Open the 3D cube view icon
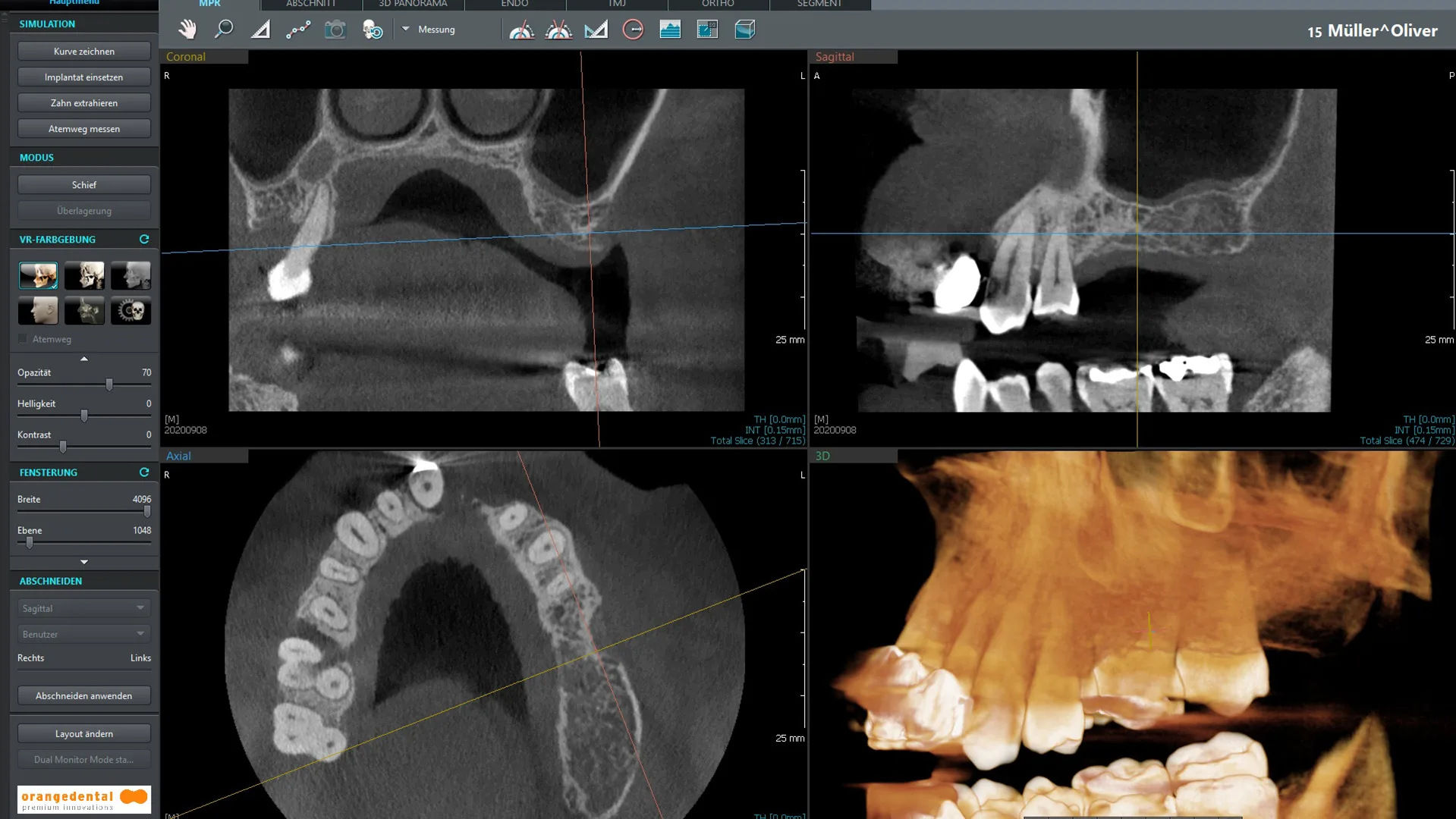This screenshot has width=1456, height=819. [x=745, y=30]
